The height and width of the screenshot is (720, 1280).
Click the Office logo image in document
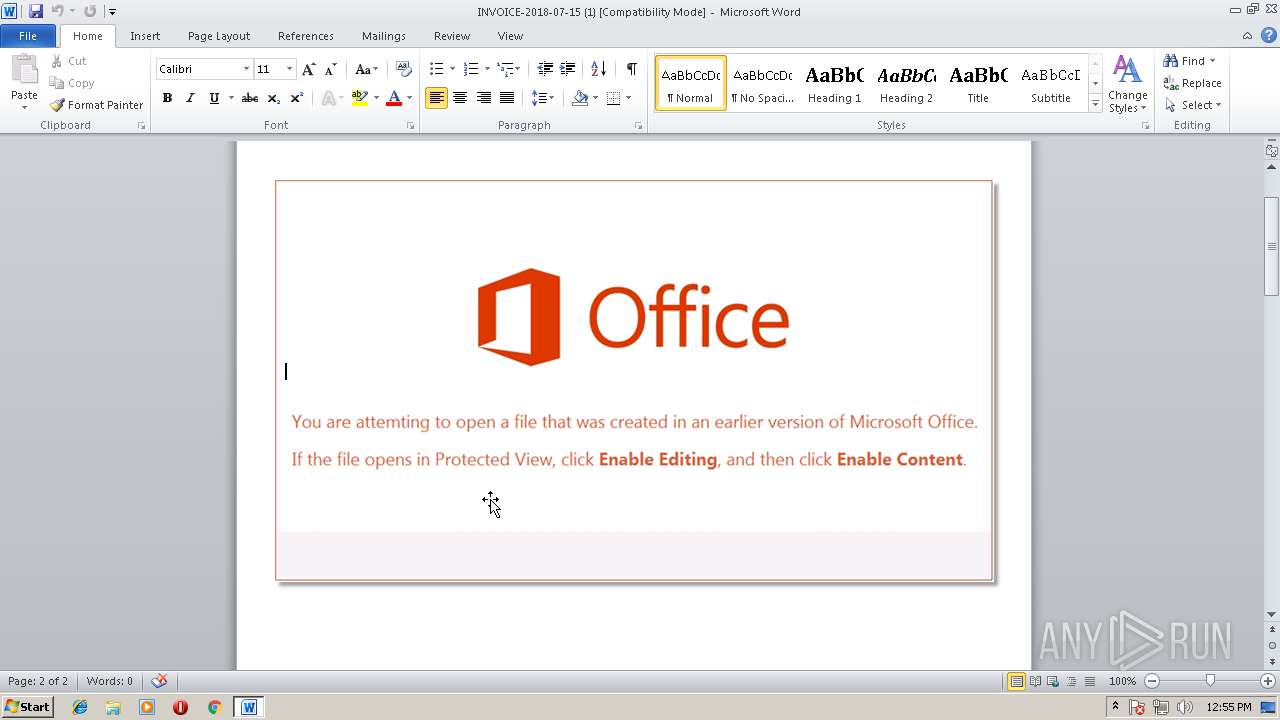click(634, 317)
